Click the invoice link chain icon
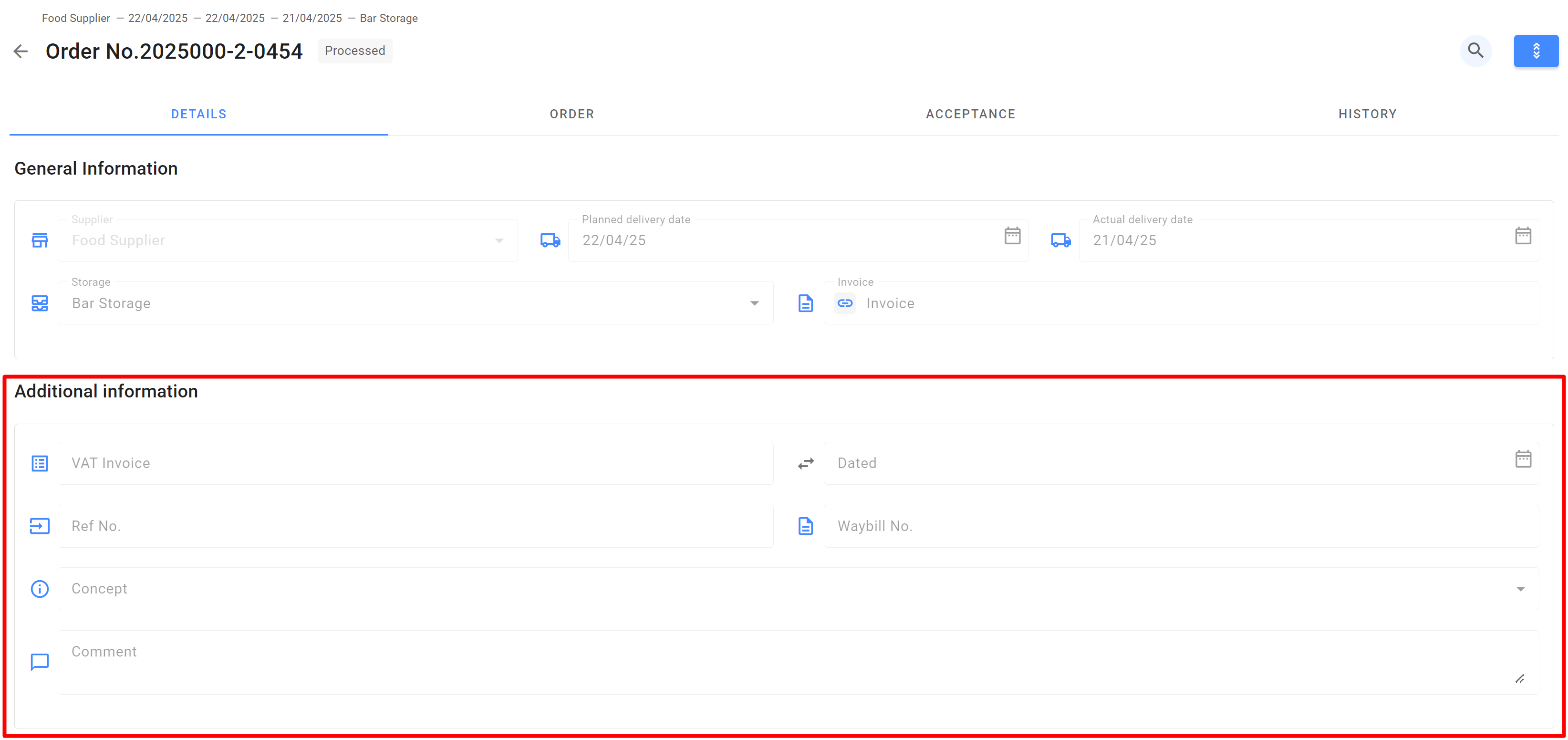 [844, 303]
